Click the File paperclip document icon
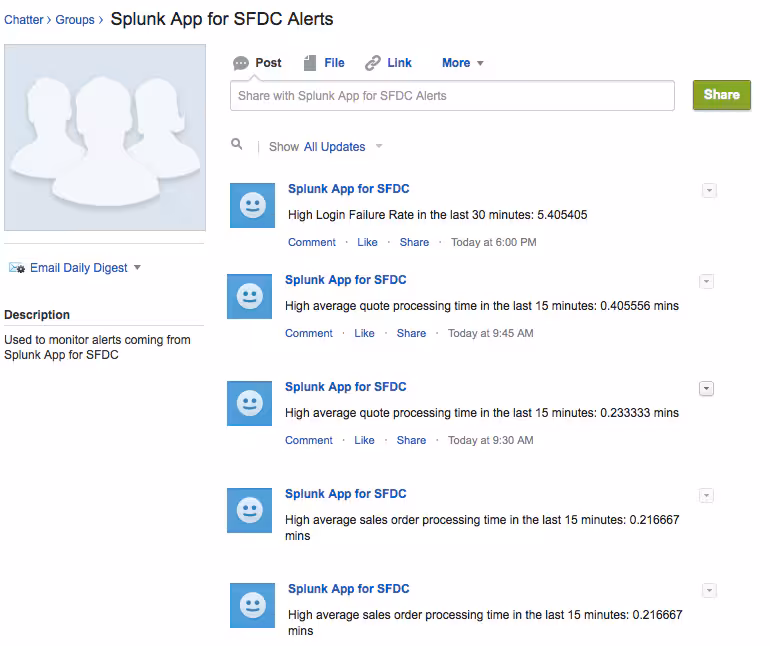This screenshot has height=646, width=770. (x=310, y=63)
